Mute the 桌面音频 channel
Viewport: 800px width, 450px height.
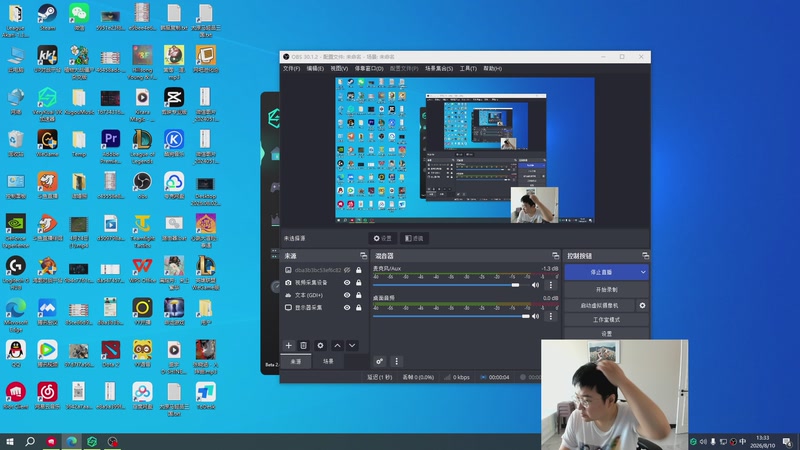[x=535, y=316]
